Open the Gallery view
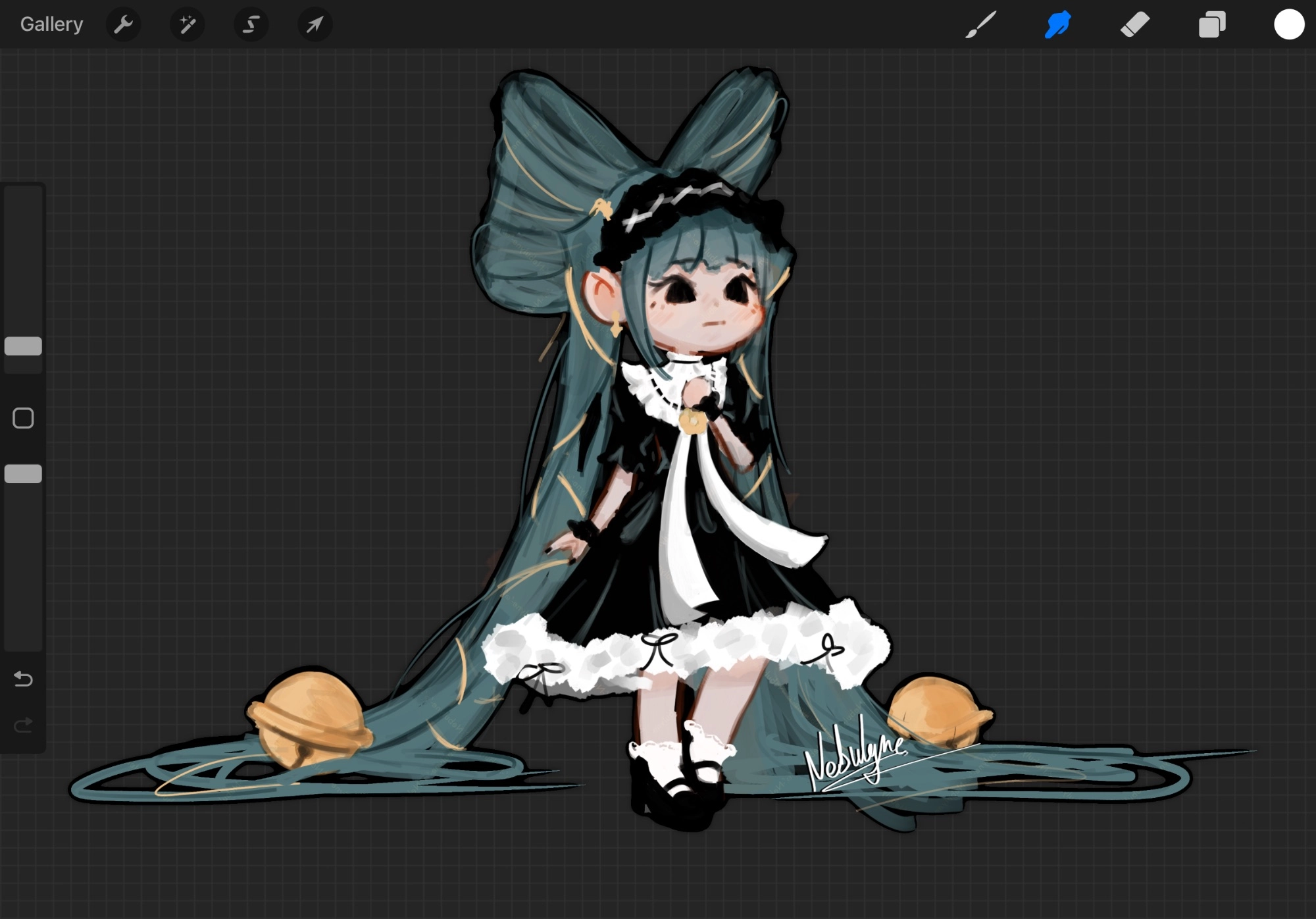The image size is (1316, 919). [51, 24]
